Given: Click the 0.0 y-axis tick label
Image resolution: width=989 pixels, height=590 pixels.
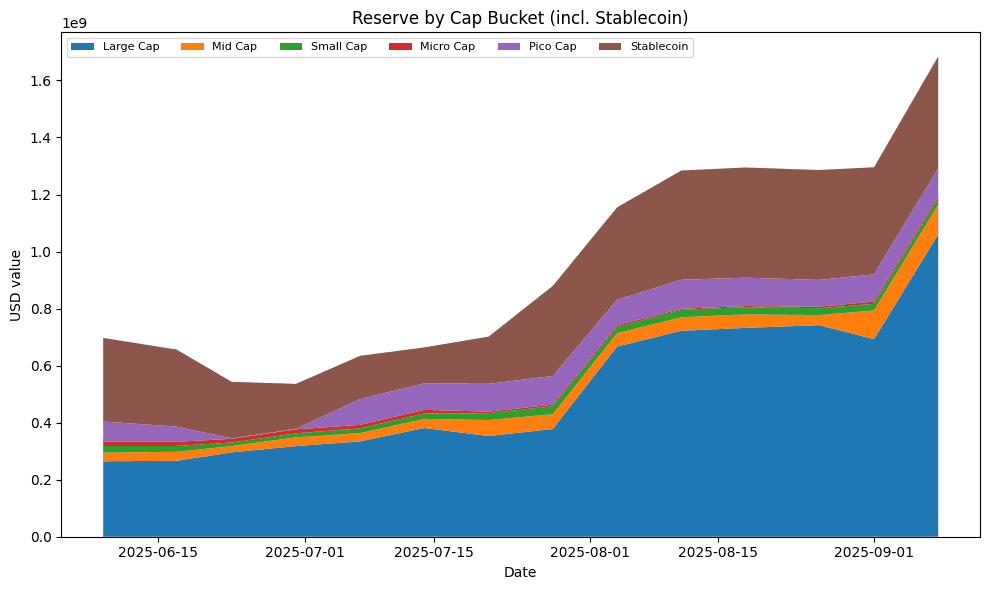Looking at the screenshot, I should point(42,537).
